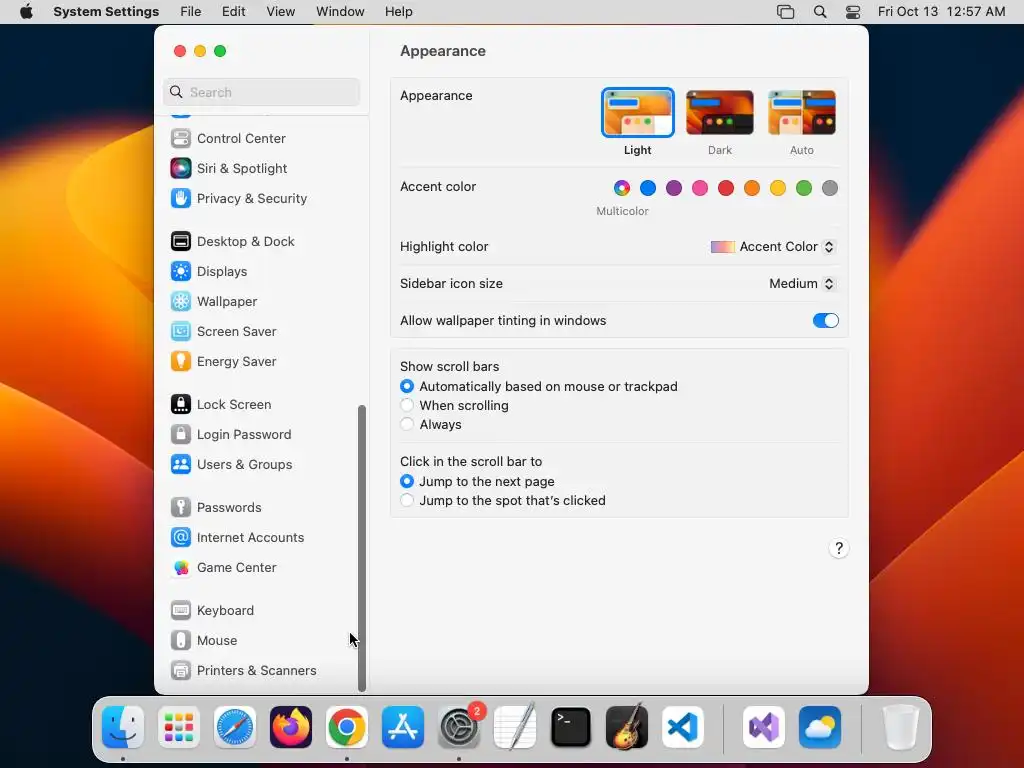Select Privacy & Security hand icon

pos(181,199)
